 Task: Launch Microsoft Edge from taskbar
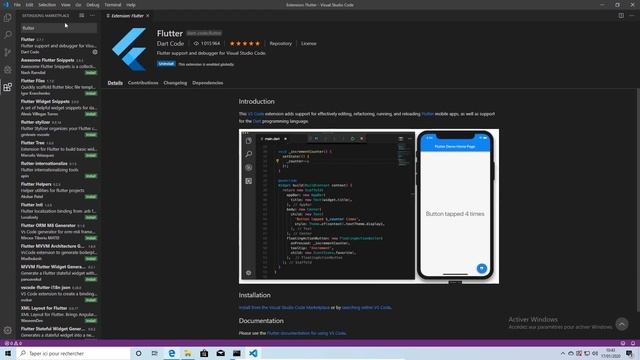(171, 353)
